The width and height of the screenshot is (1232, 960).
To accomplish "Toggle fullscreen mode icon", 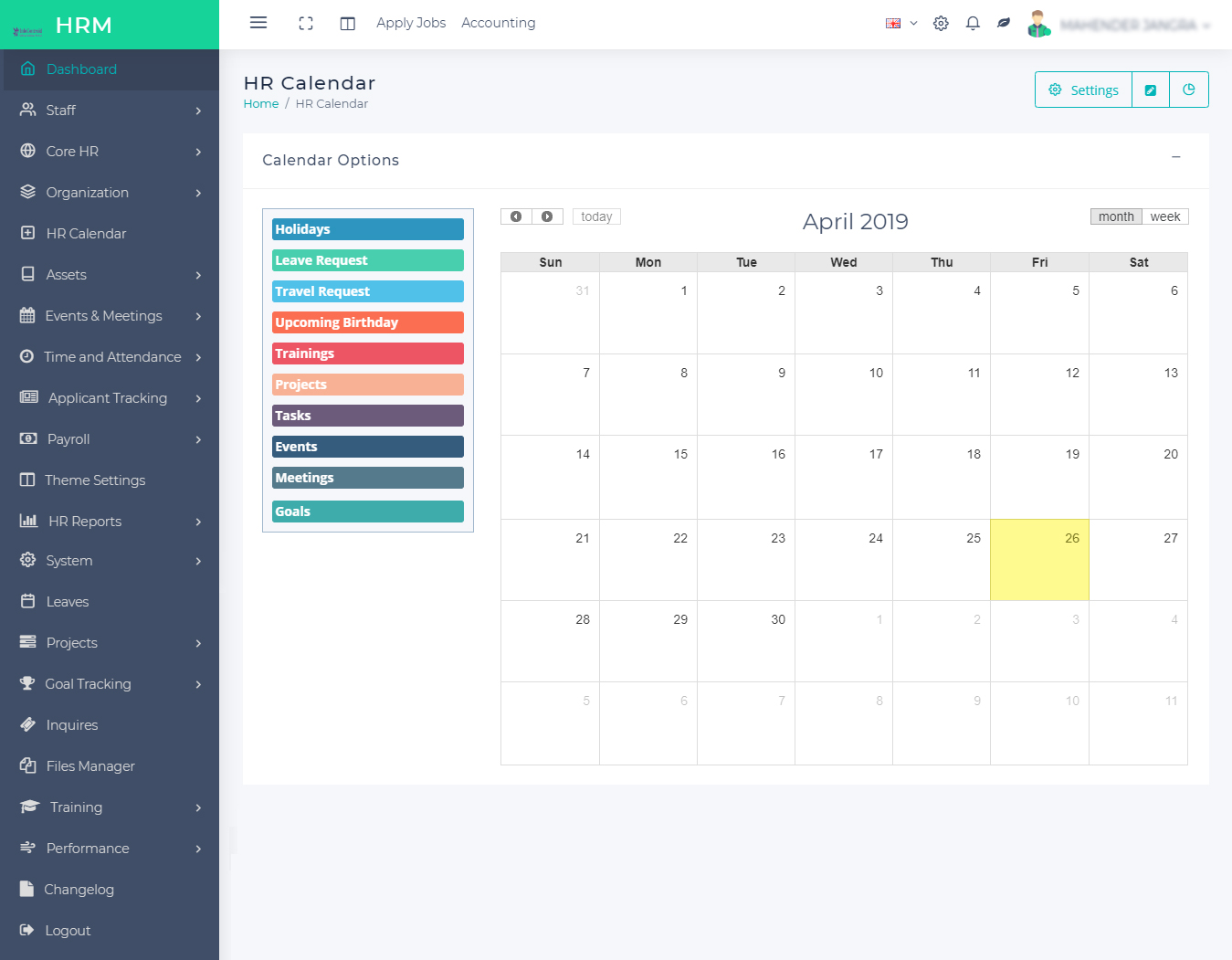I will click(x=306, y=24).
